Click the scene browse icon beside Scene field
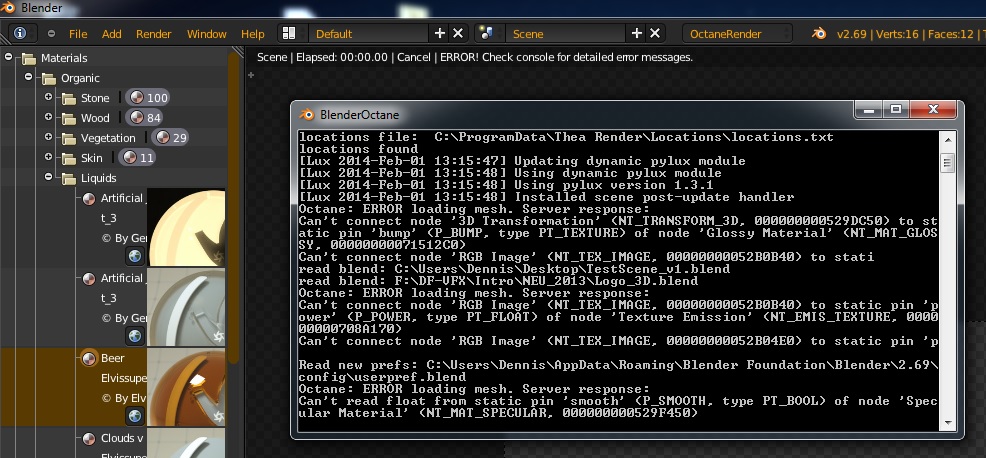Viewport: 986px width, 458px height. [486, 33]
